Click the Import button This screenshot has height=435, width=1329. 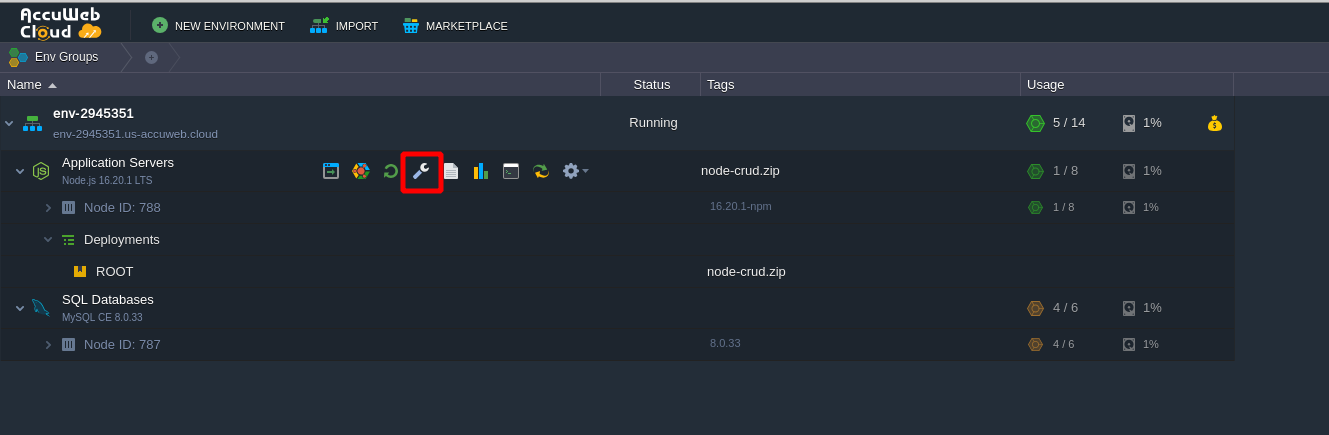tap(344, 25)
